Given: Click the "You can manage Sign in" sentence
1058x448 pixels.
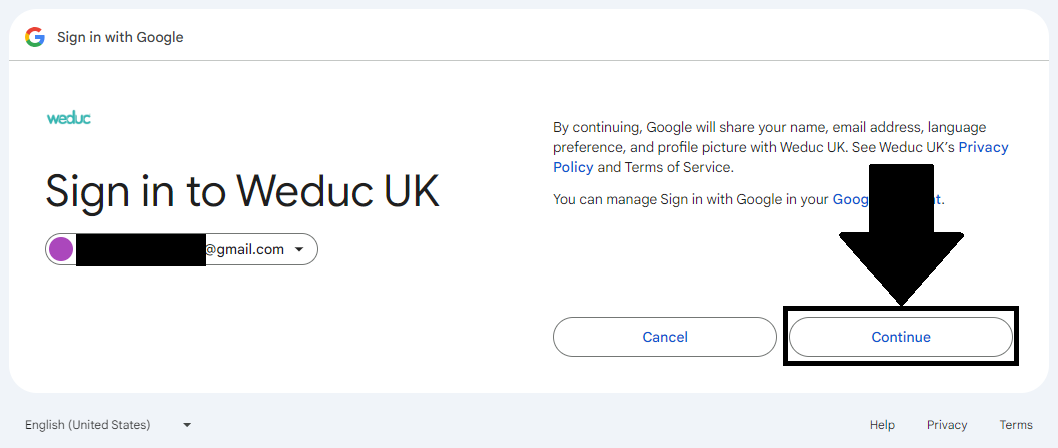Looking at the screenshot, I should [690, 199].
